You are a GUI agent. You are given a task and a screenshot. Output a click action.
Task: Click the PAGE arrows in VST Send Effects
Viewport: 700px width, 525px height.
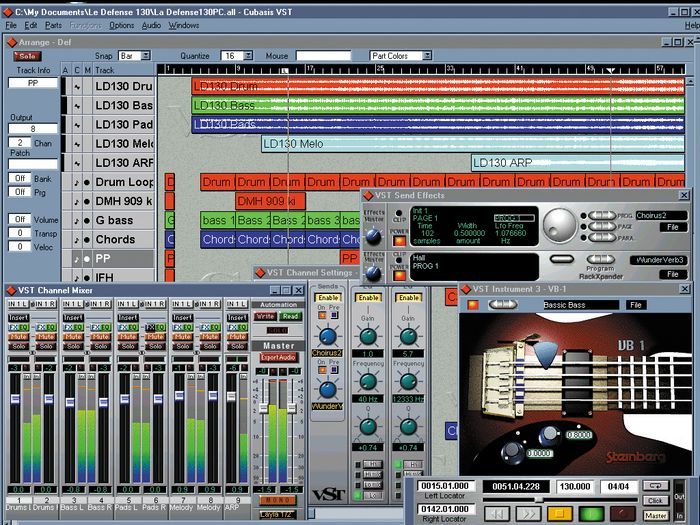(x=601, y=226)
